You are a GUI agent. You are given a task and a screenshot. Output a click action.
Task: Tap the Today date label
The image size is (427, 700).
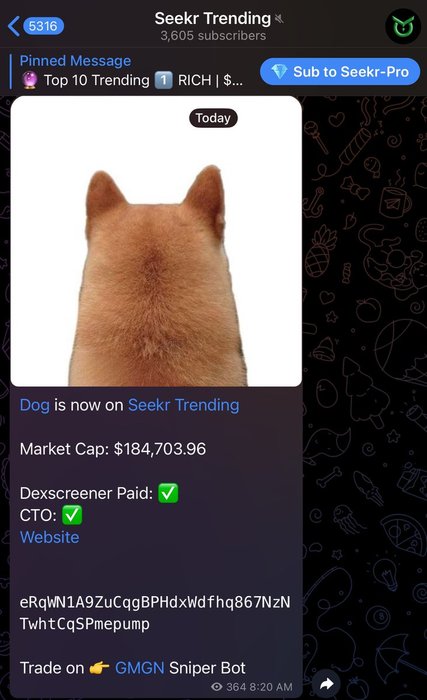coord(213,118)
